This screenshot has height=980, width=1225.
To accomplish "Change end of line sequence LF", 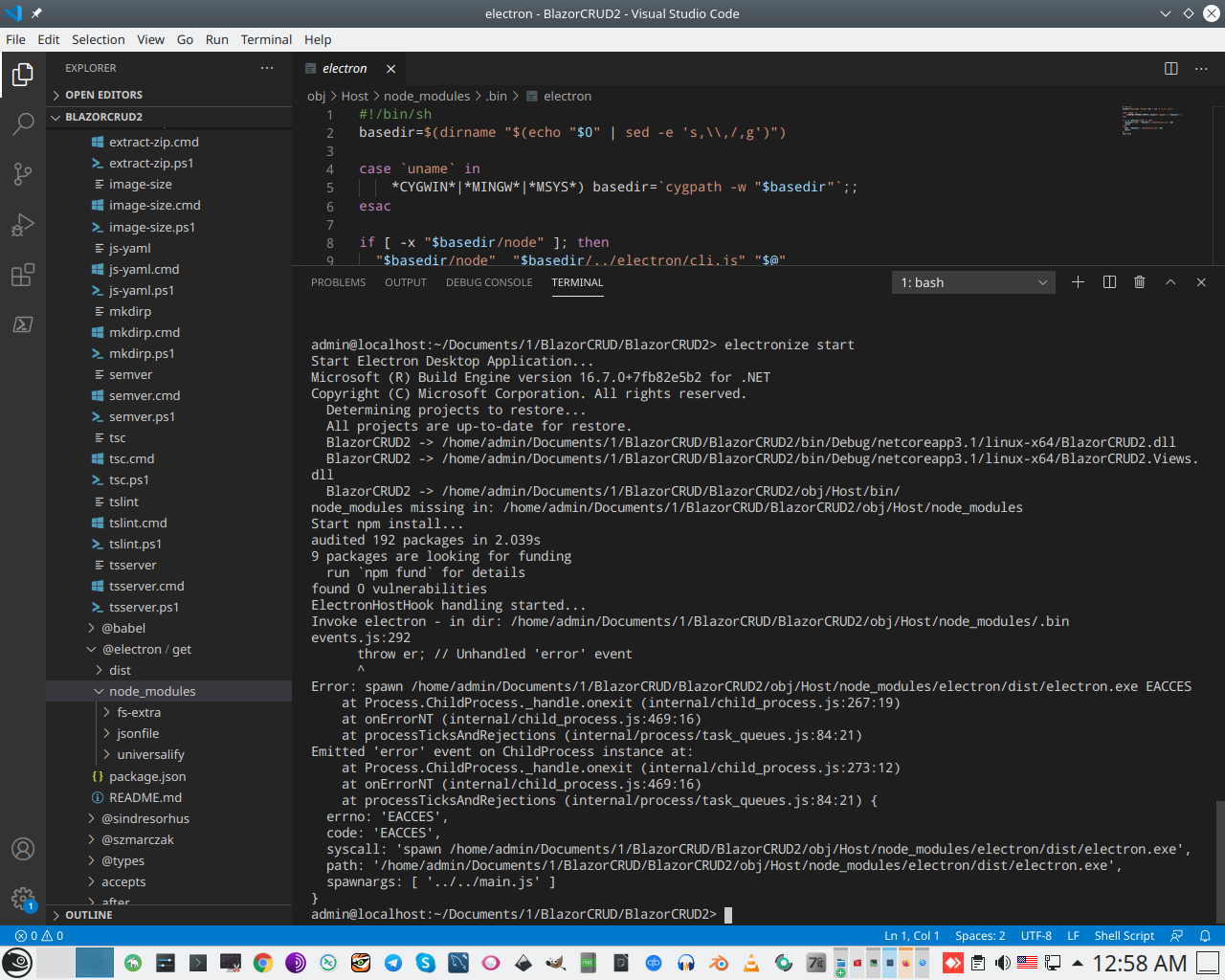I will coord(1073,936).
